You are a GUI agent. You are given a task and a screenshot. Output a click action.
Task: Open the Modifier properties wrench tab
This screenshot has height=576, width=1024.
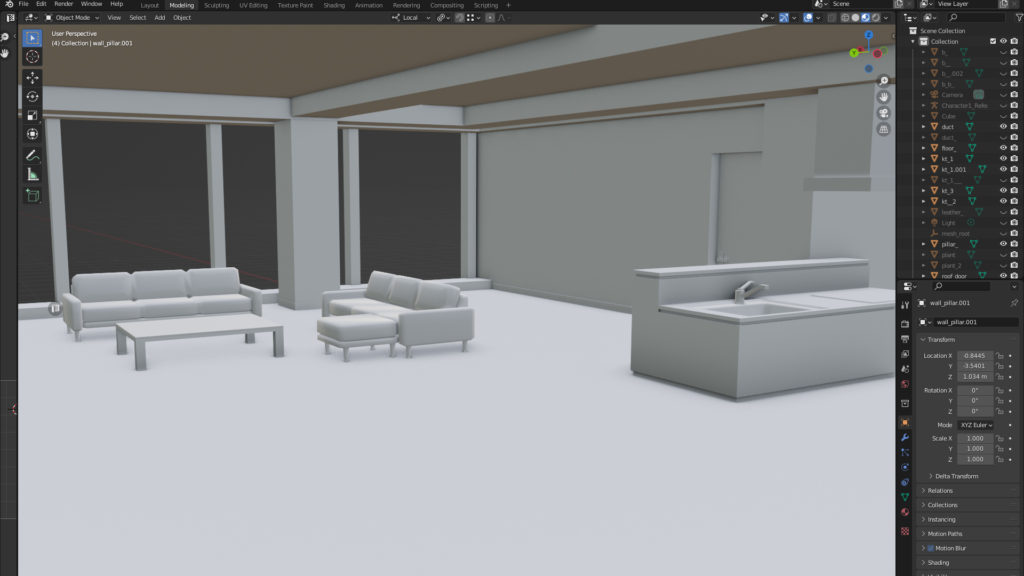tap(905, 437)
